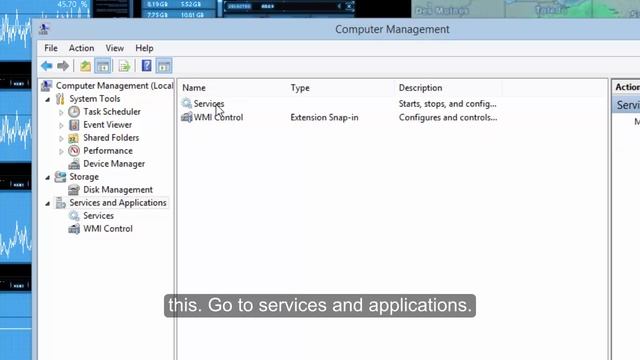Click the Forward arrow toolbar button
Viewport: 640px width, 360px height.
click(63, 66)
